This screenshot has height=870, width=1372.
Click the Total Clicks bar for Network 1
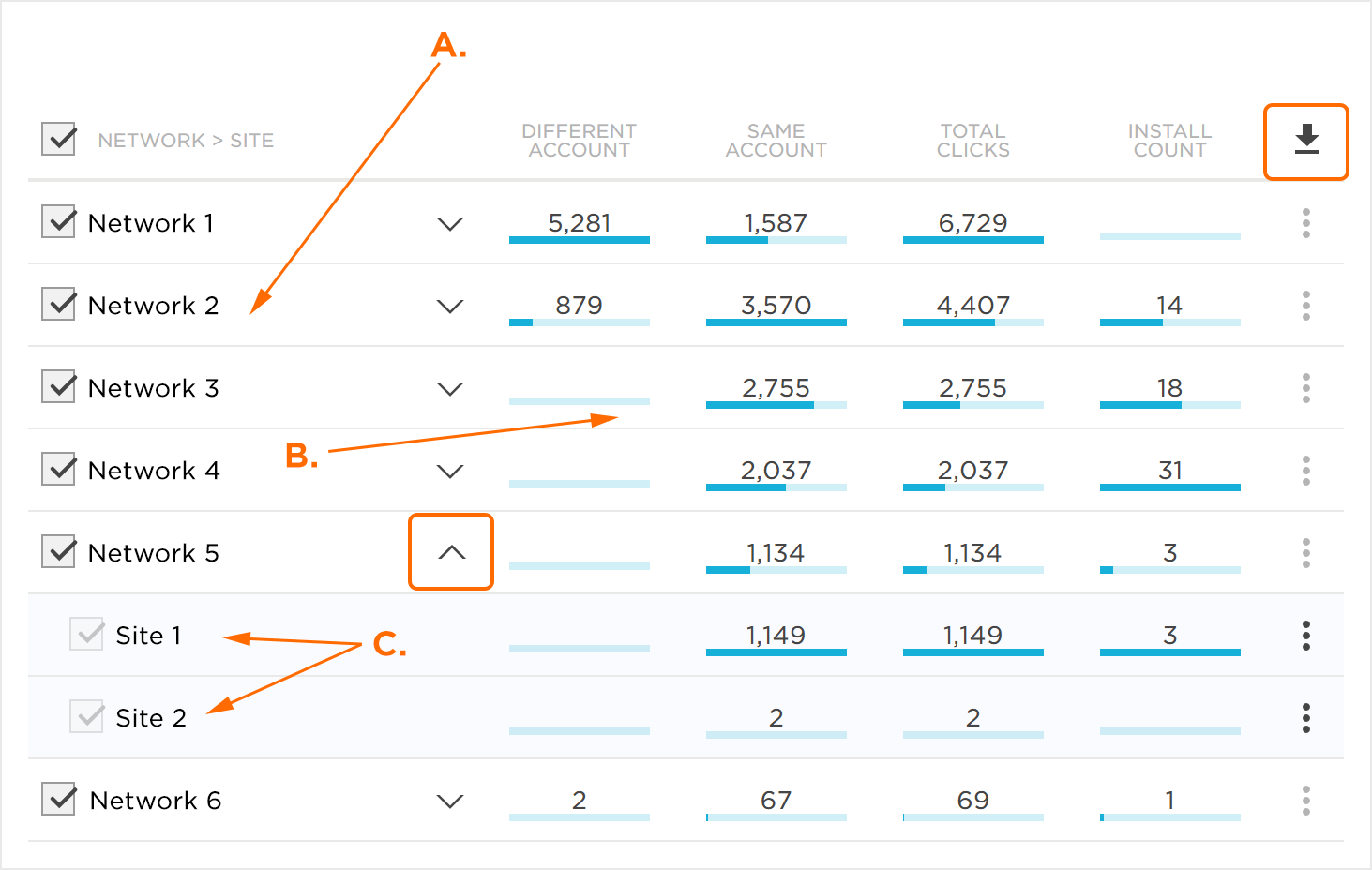(x=972, y=240)
